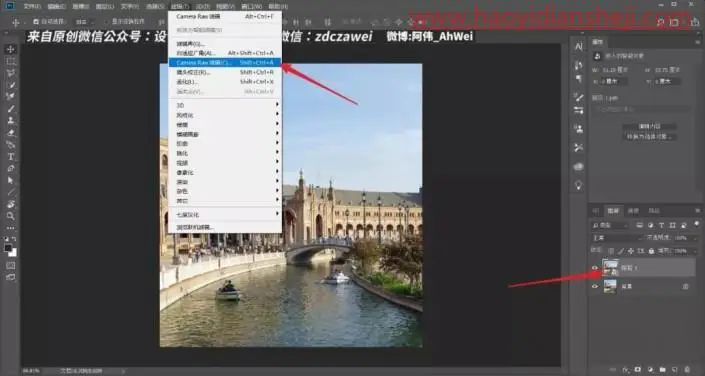Toggle the 自动选择 checkbox
705x376 pixels.
click(x=36, y=22)
